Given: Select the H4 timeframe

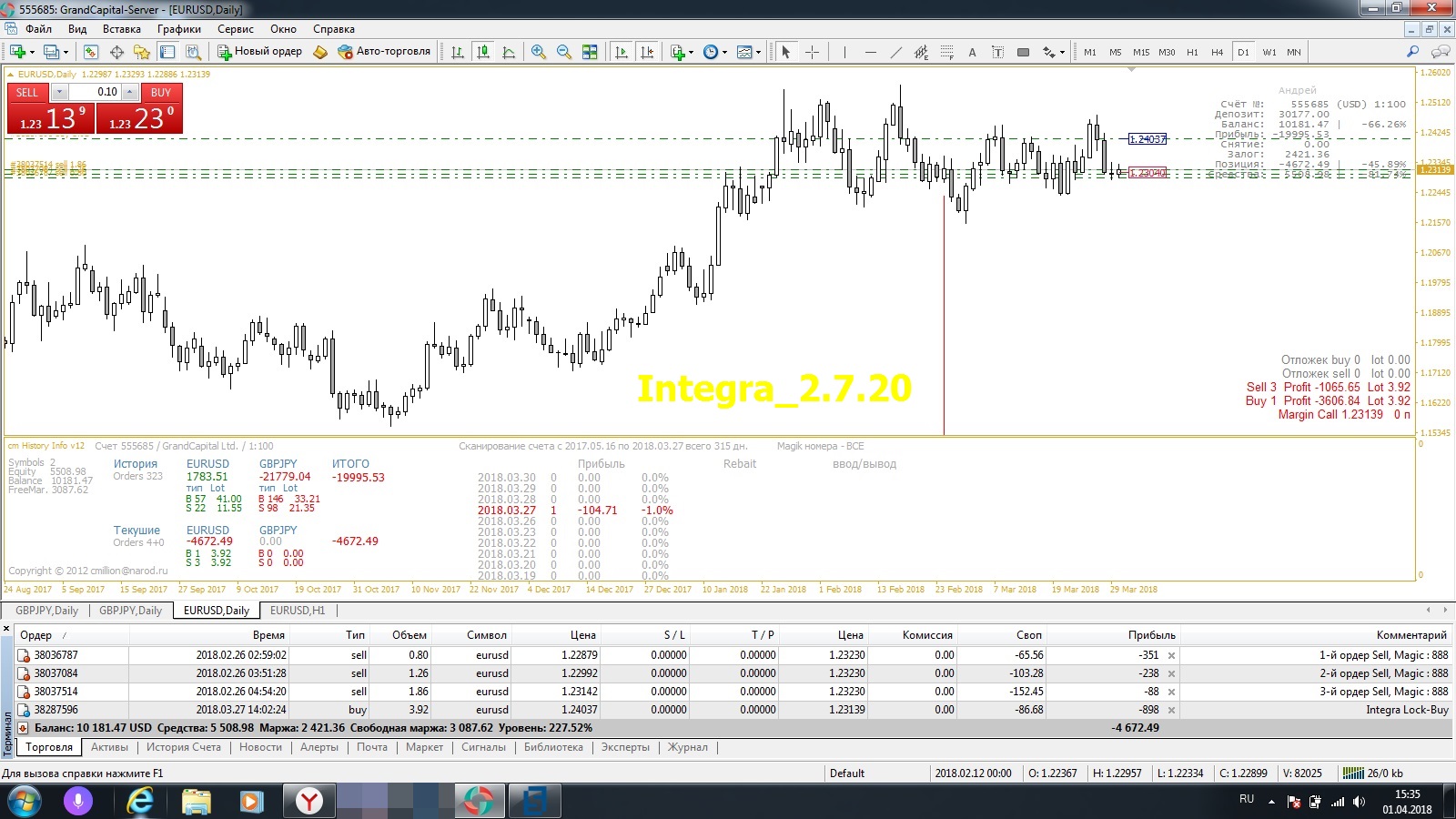Looking at the screenshot, I should 1217,52.
